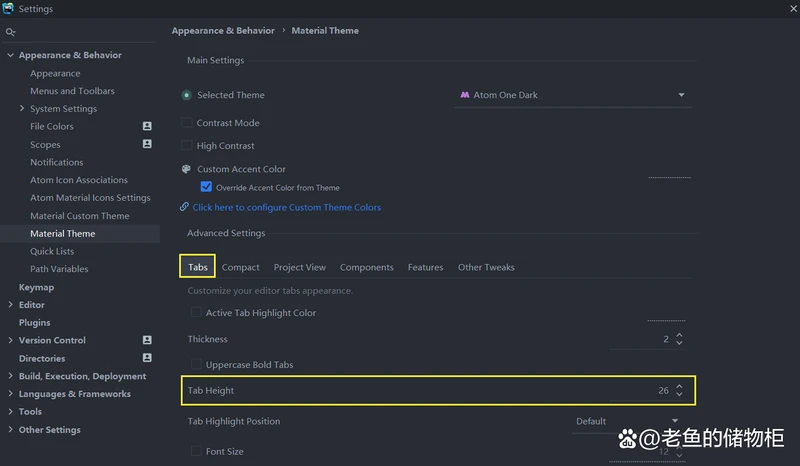This screenshot has height=466, width=800.
Task: Decrease the Thickness value with down arrow
Action: [679, 343]
